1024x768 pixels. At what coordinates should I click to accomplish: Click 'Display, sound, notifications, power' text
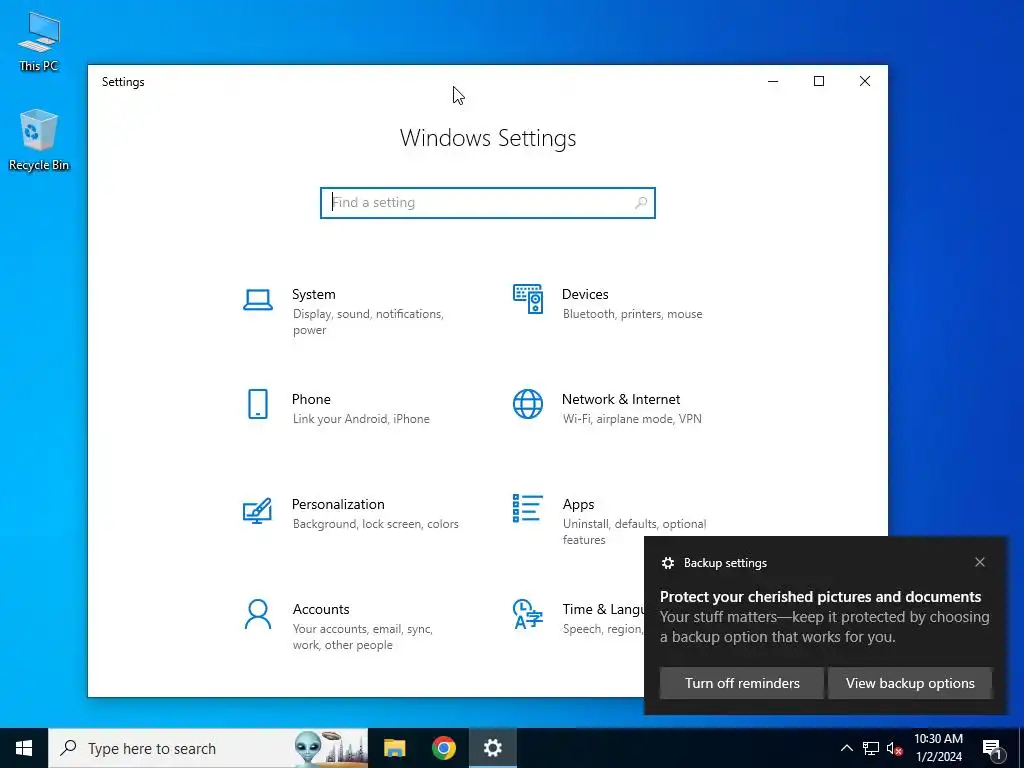click(368, 322)
